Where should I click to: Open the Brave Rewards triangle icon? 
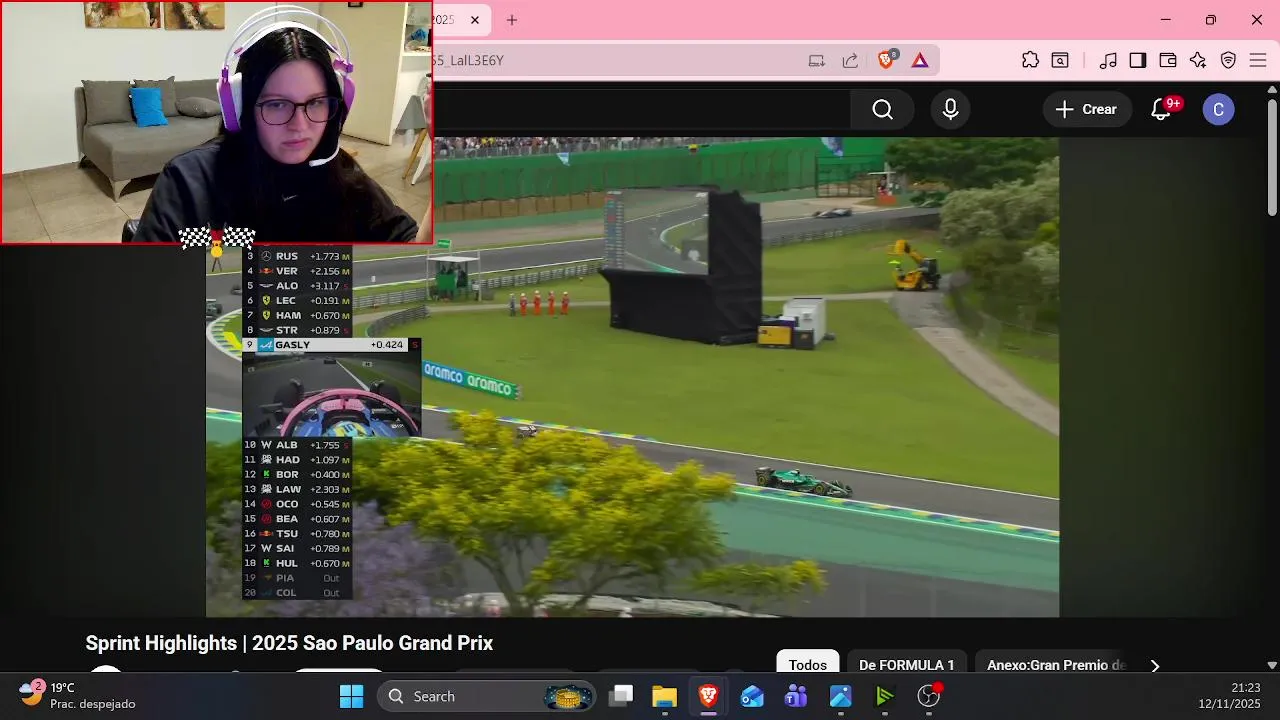[x=920, y=60]
